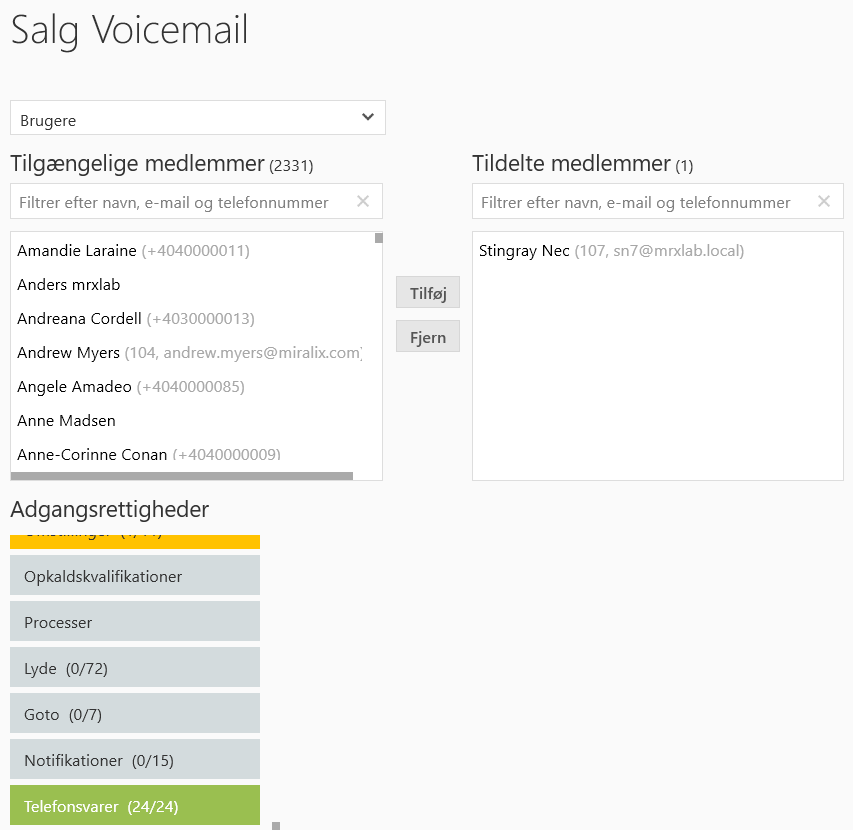Open the Lyde (0/72) section
This screenshot has height=830, width=853.
click(135, 668)
